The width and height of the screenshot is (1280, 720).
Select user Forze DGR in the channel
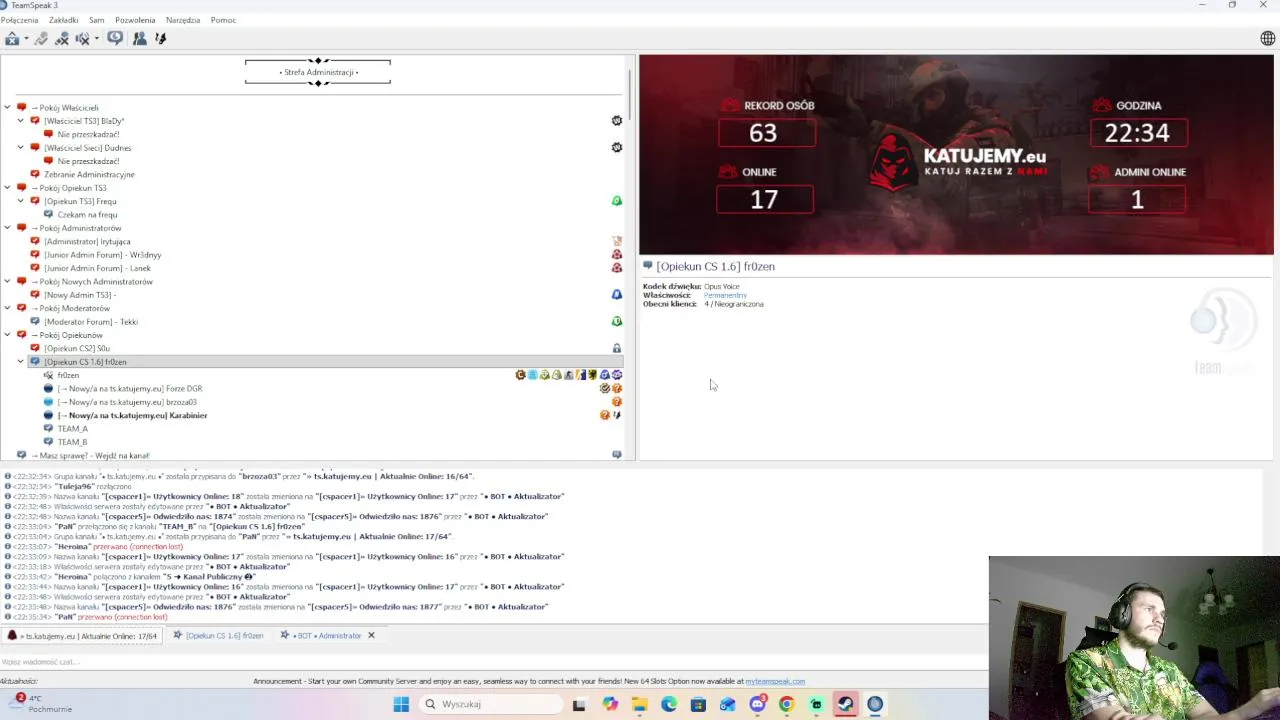coord(130,388)
